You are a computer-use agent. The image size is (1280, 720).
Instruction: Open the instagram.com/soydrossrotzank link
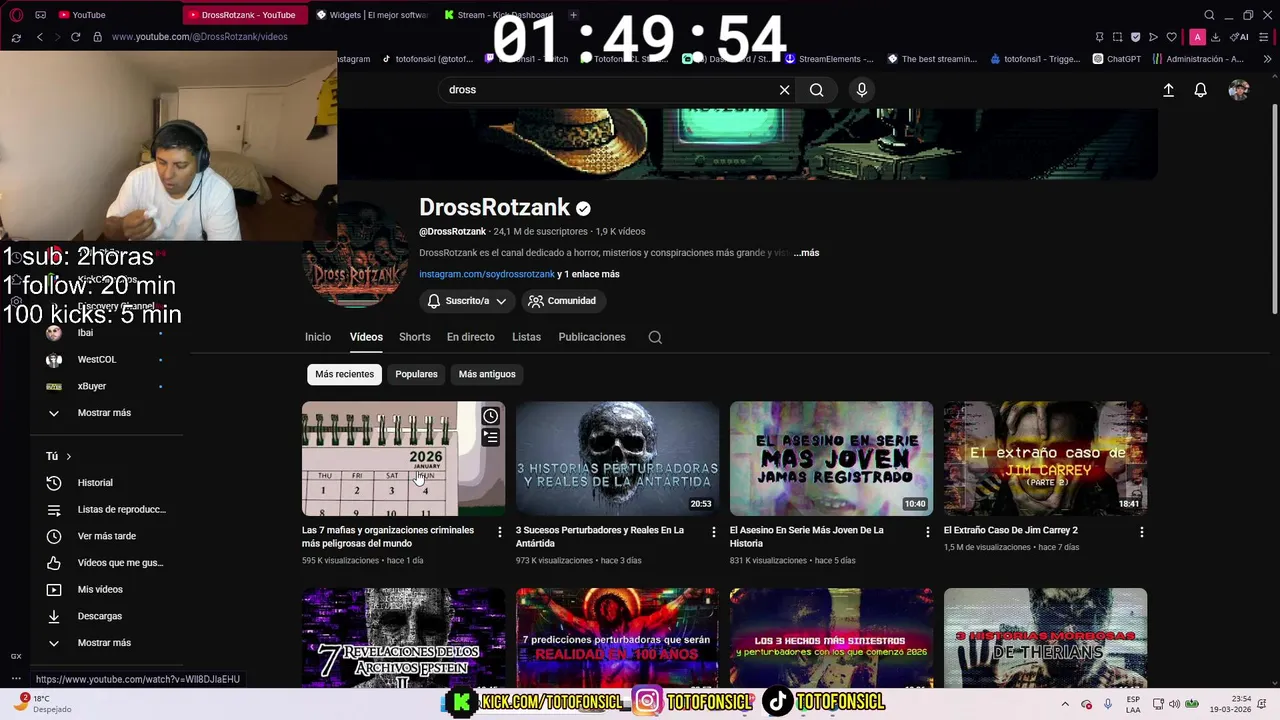[x=487, y=274]
